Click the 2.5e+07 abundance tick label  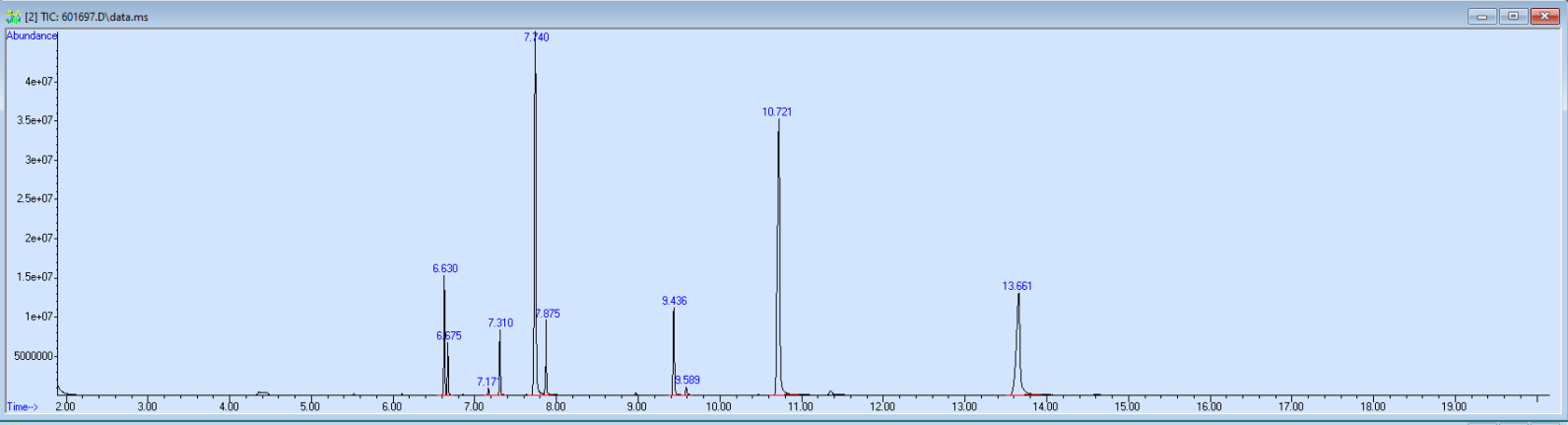[35, 199]
